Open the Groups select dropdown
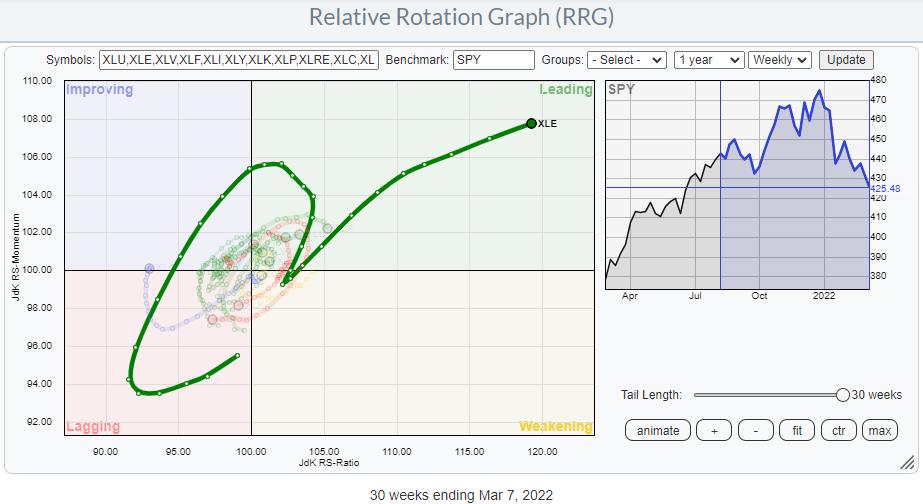Screen dimensions: 923x504 click(626, 60)
